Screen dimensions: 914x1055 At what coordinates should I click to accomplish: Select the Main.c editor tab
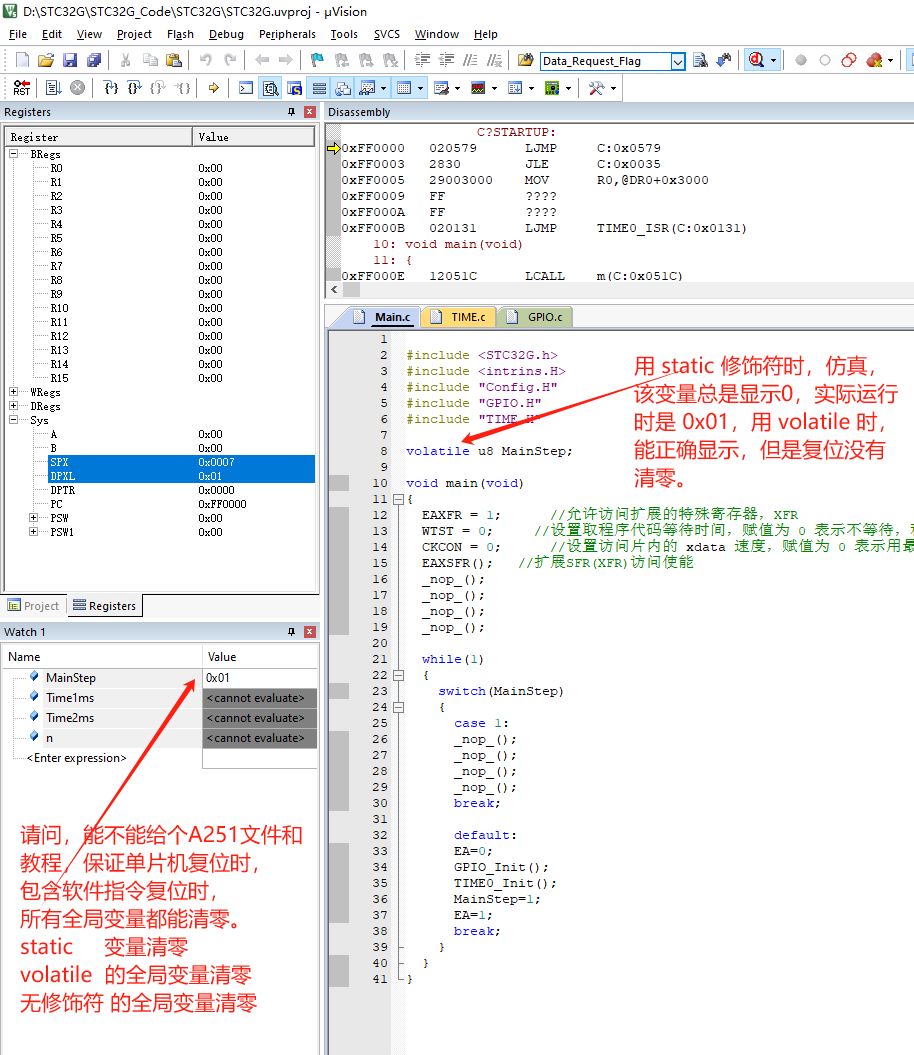coord(382,317)
